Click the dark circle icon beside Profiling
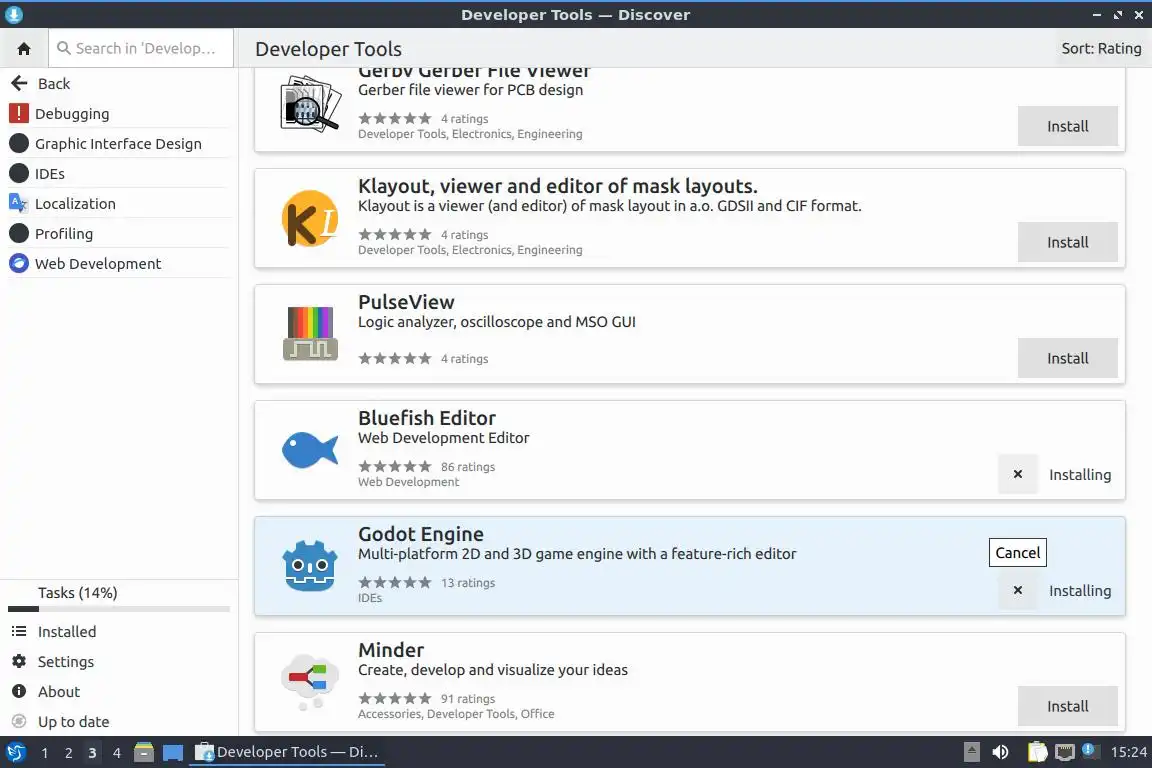1152x768 pixels. [18, 233]
